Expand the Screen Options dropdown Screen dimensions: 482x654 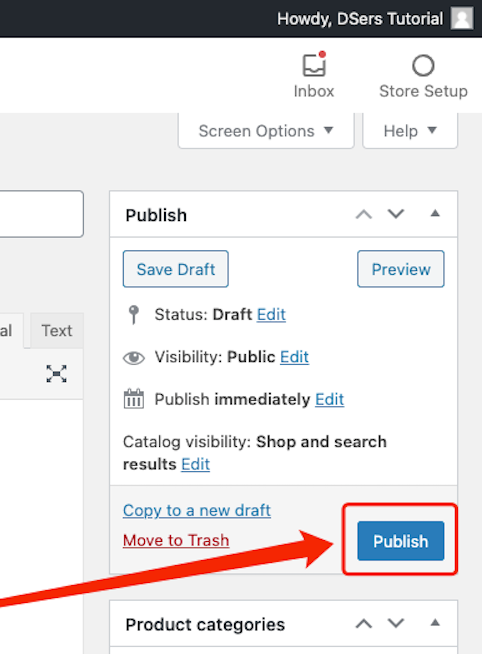[x=266, y=131]
